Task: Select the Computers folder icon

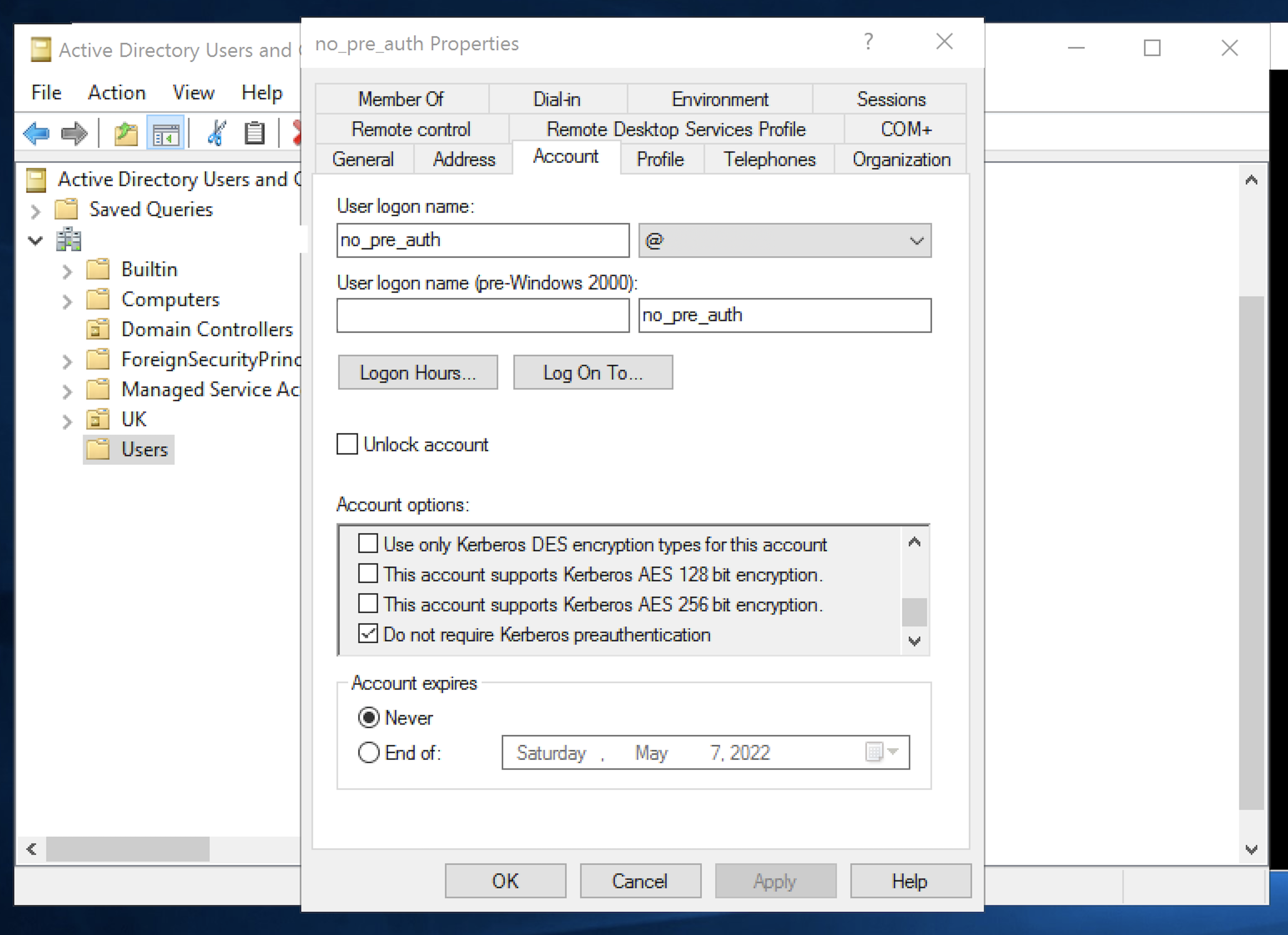Action: (x=98, y=299)
